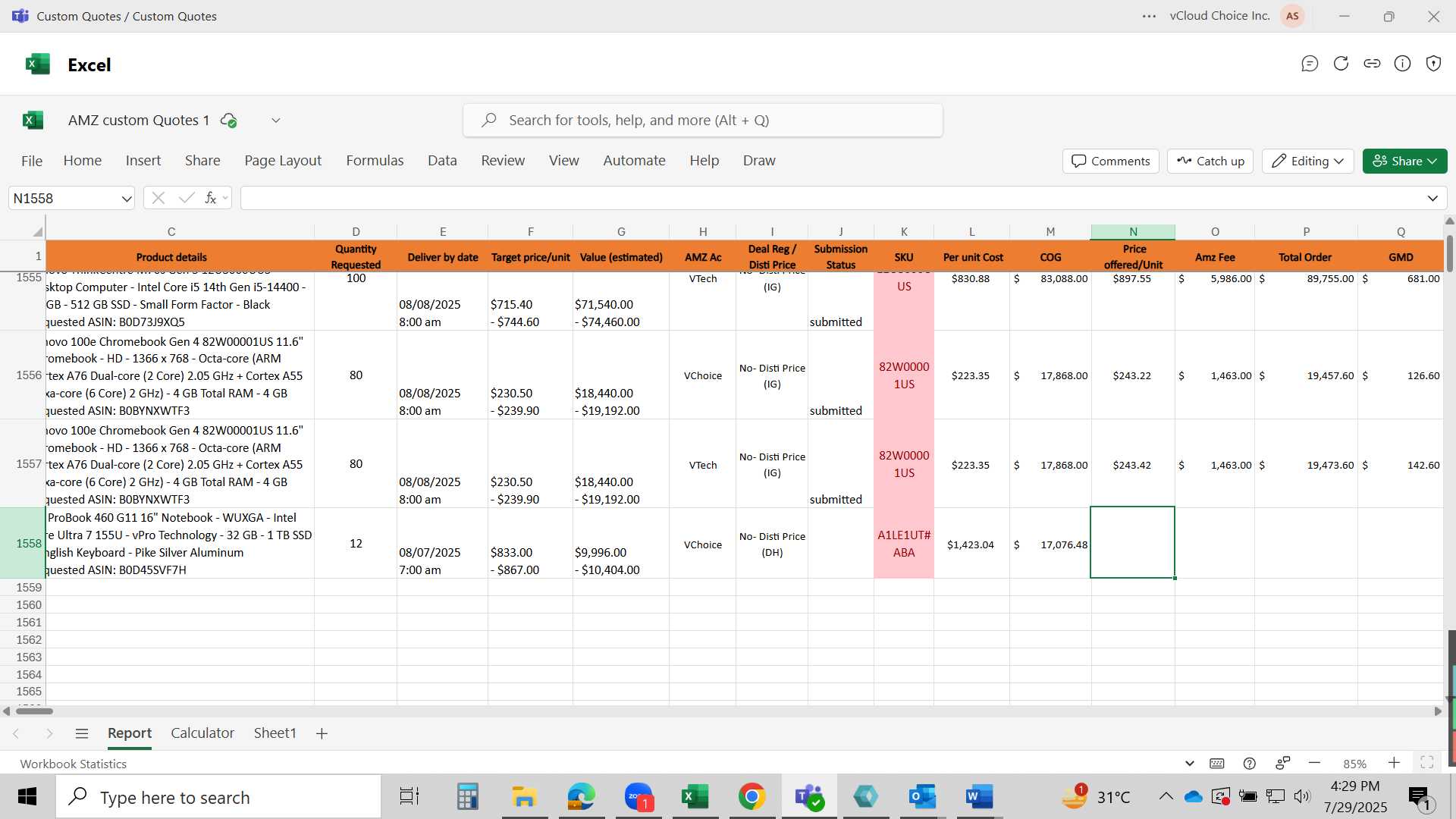Image resolution: width=1456 pixels, height=819 pixels.
Task: Click the 85% zoom level
Action: (1354, 764)
